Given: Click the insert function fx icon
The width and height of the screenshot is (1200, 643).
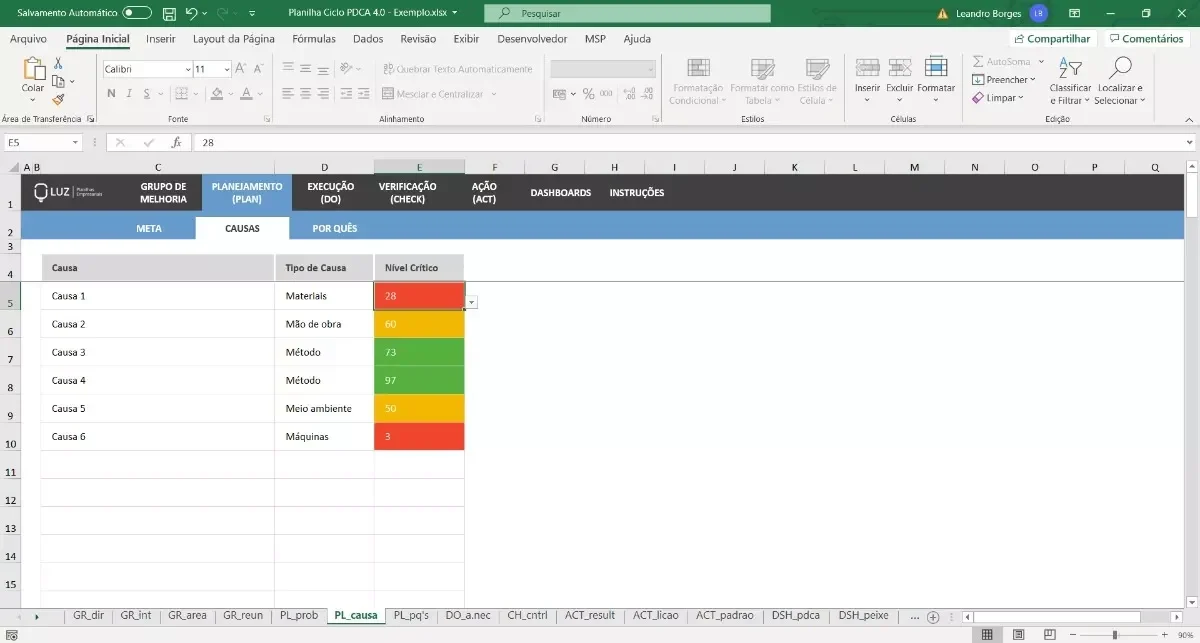Looking at the screenshot, I should click(176, 143).
